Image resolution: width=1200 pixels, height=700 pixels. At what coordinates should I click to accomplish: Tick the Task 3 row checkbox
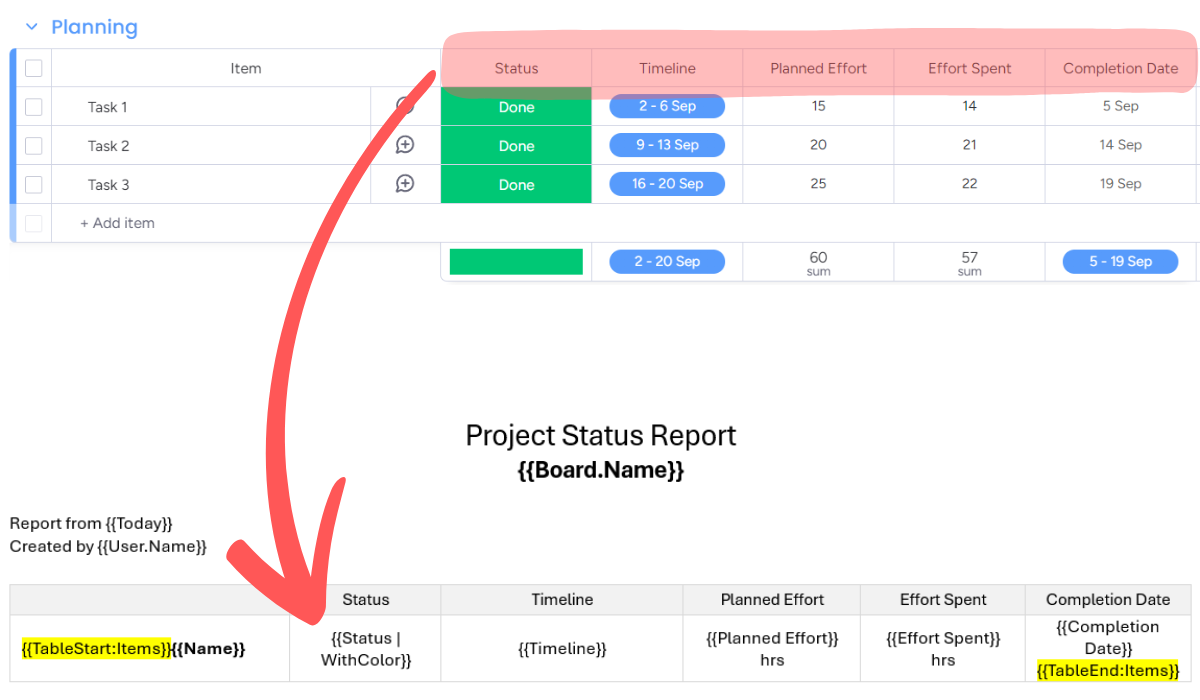(x=34, y=185)
